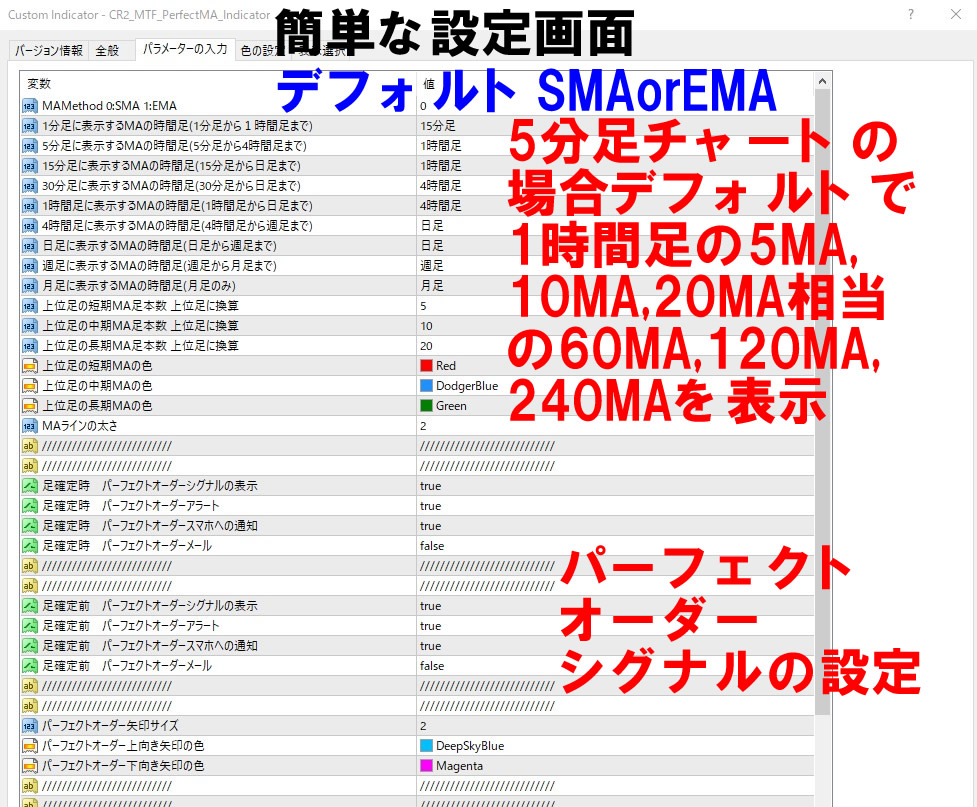Click bool icon of 足確定時 パーフェクトオーダーシグナルの表示
Viewport: 977px width, 807px height.
29,486
